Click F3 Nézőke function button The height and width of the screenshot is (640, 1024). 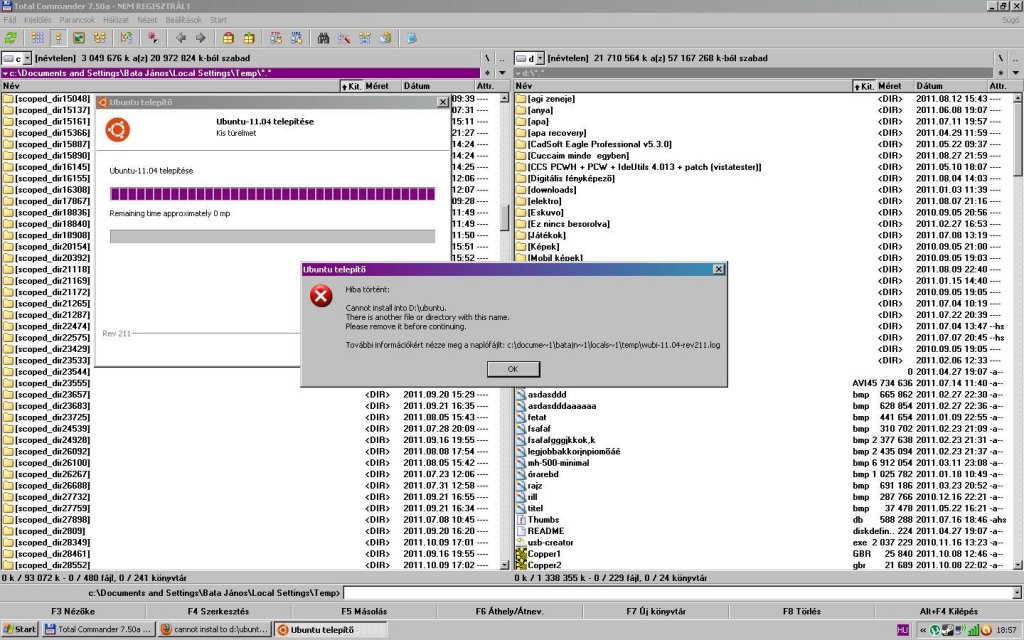click(73, 611)
